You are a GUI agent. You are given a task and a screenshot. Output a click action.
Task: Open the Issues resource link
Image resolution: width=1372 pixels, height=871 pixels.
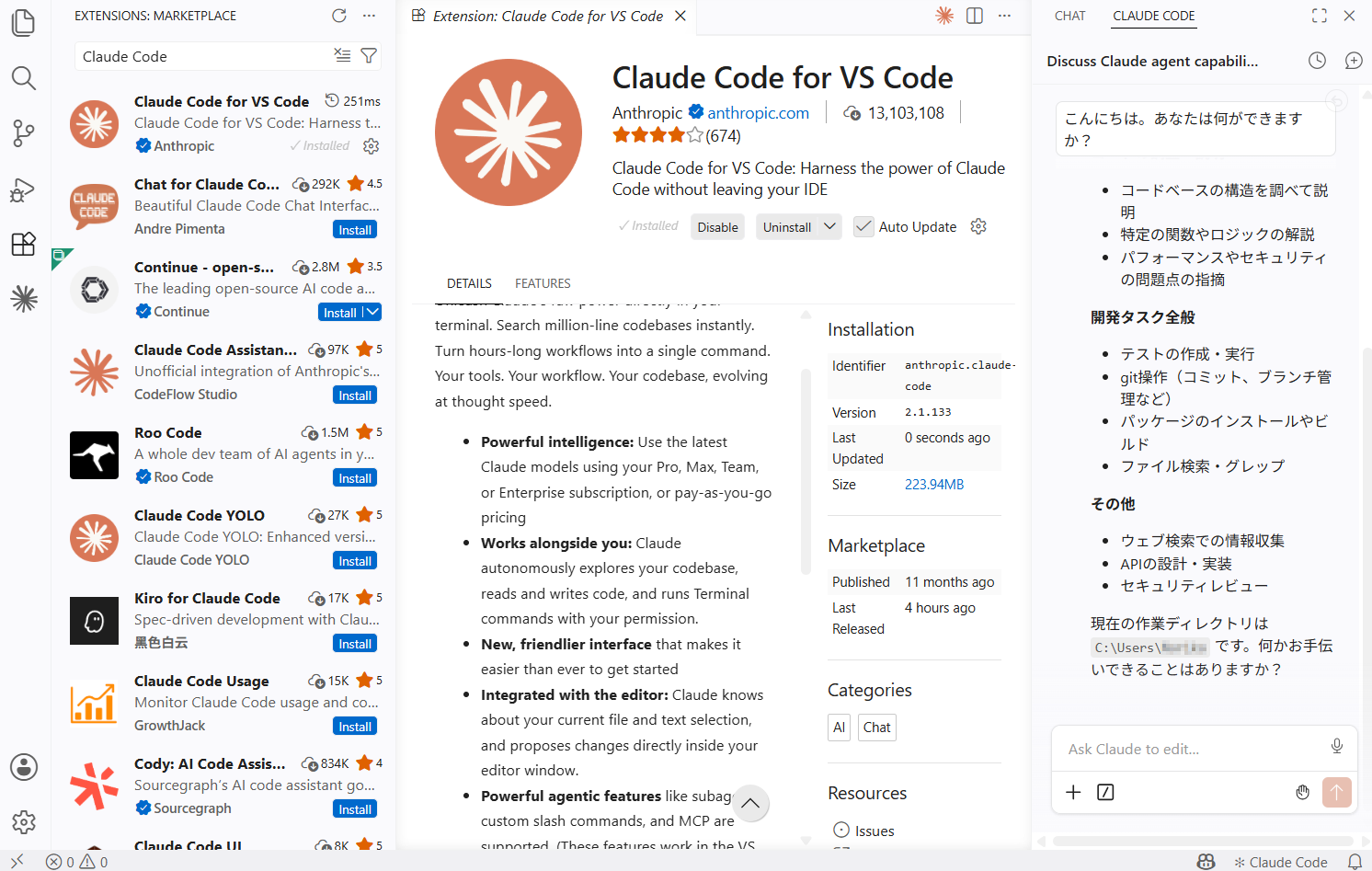(x=875, y=831)
